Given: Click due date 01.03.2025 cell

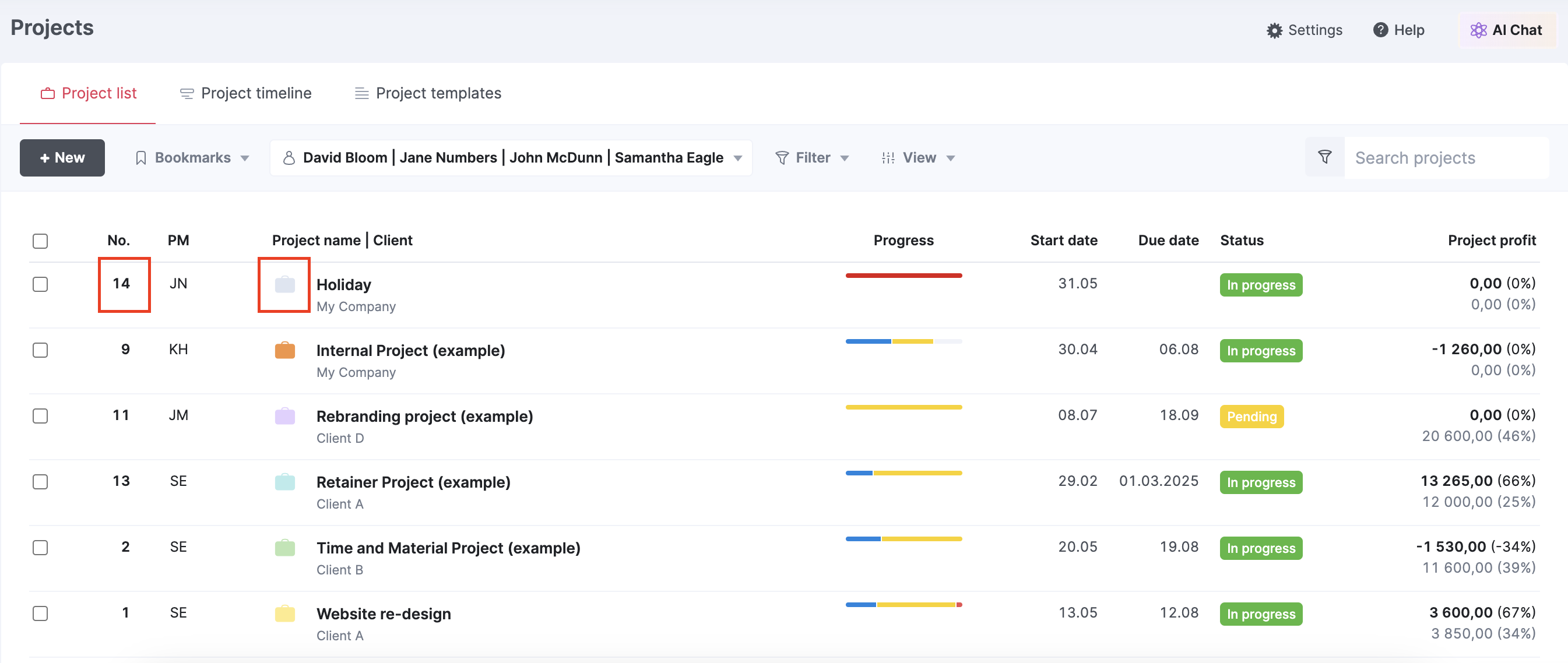Looking at the screenshot, I should click(1158, 481).
